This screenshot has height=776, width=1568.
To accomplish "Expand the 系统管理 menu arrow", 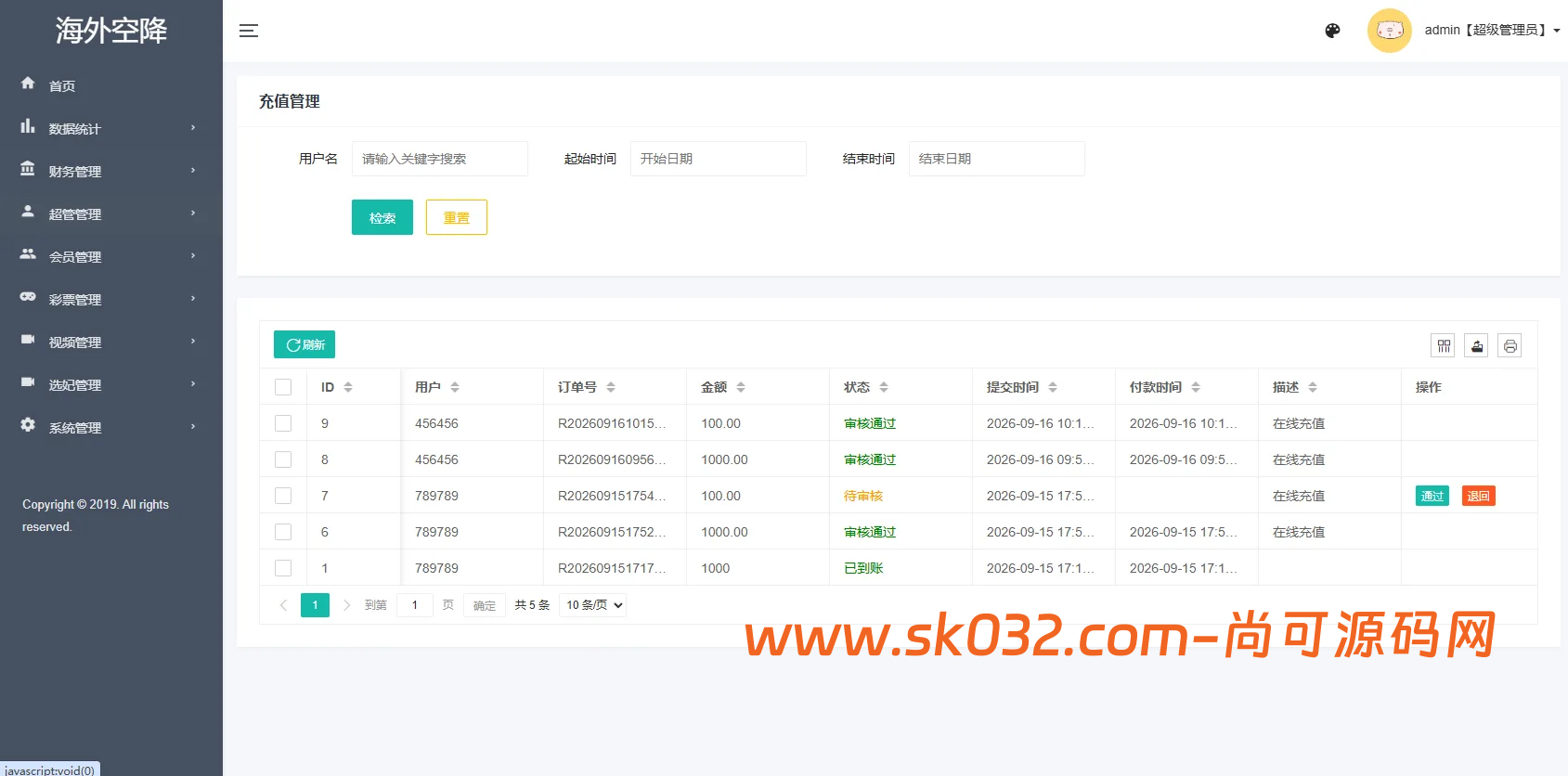I will (193, 427).
